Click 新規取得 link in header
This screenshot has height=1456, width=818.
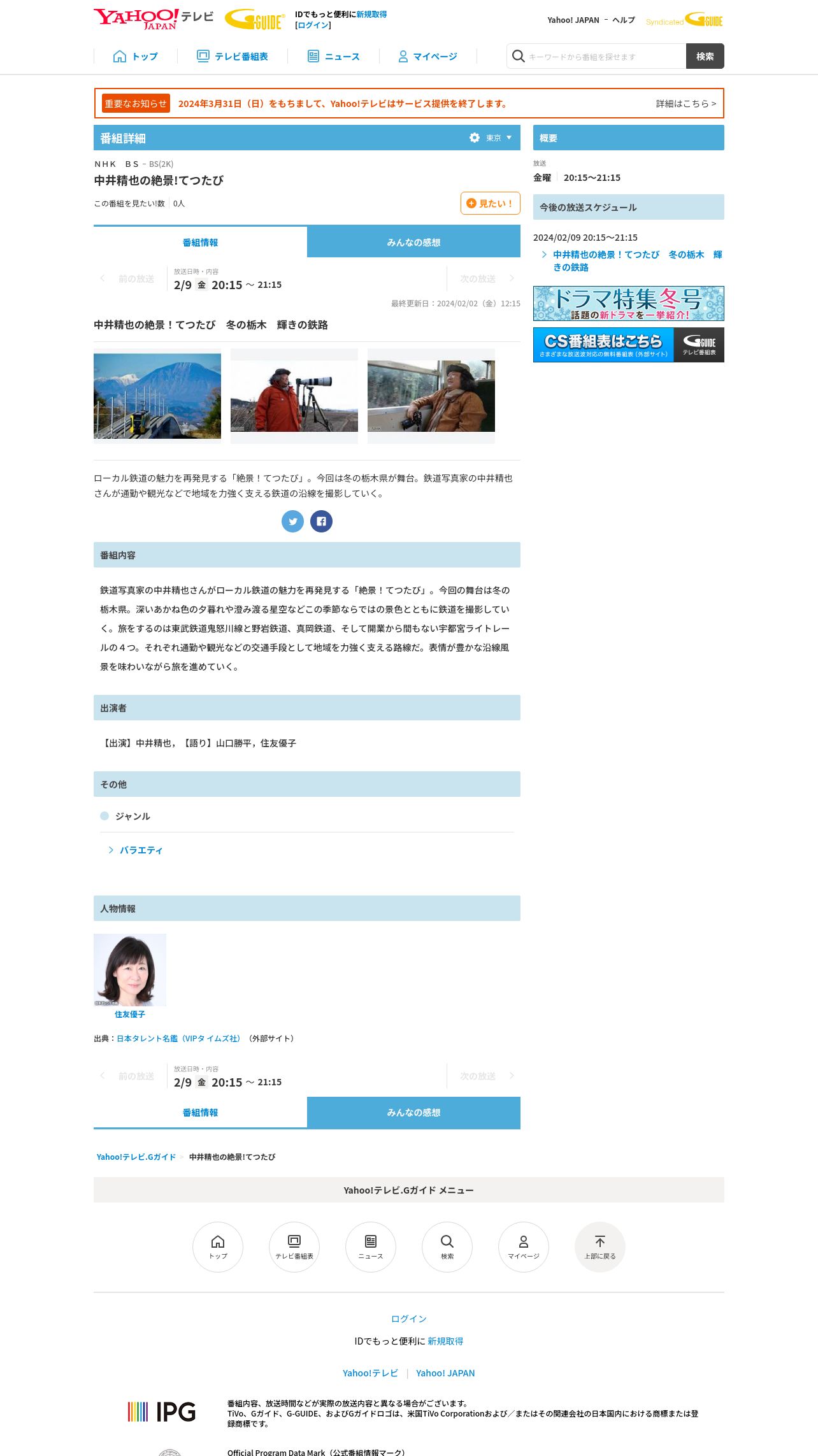(x=371, y=14)
